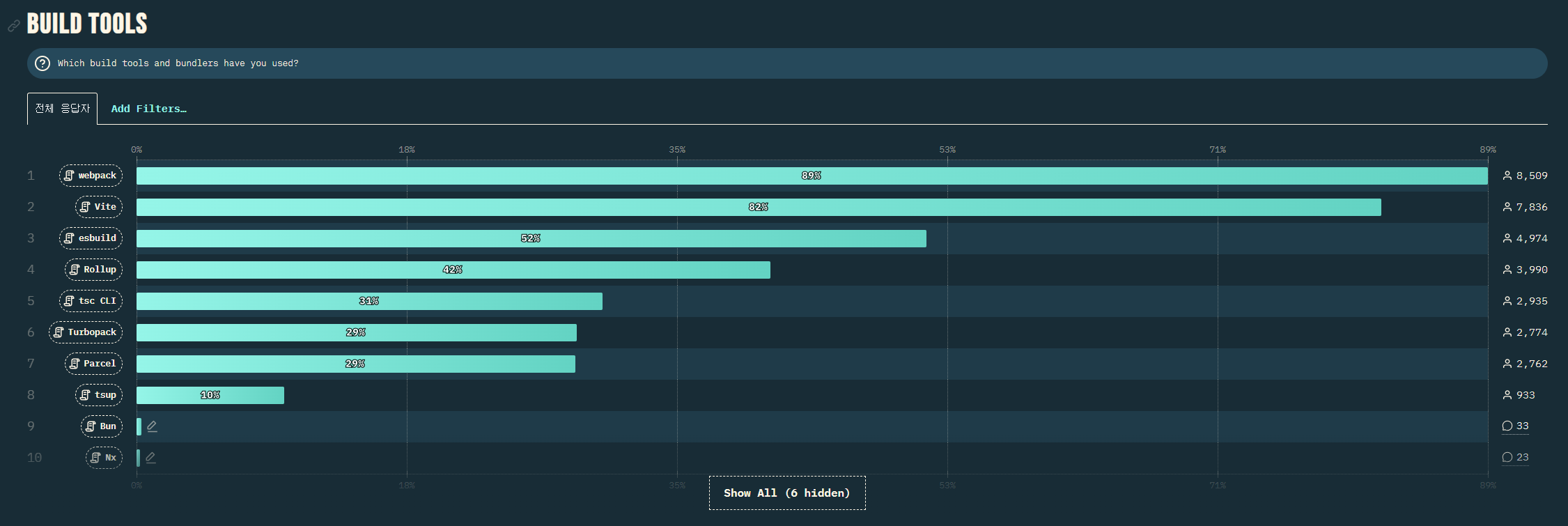This screenshot has width=1568, height=526.
Task: Click the Bun row small bar
Action: 139,426
